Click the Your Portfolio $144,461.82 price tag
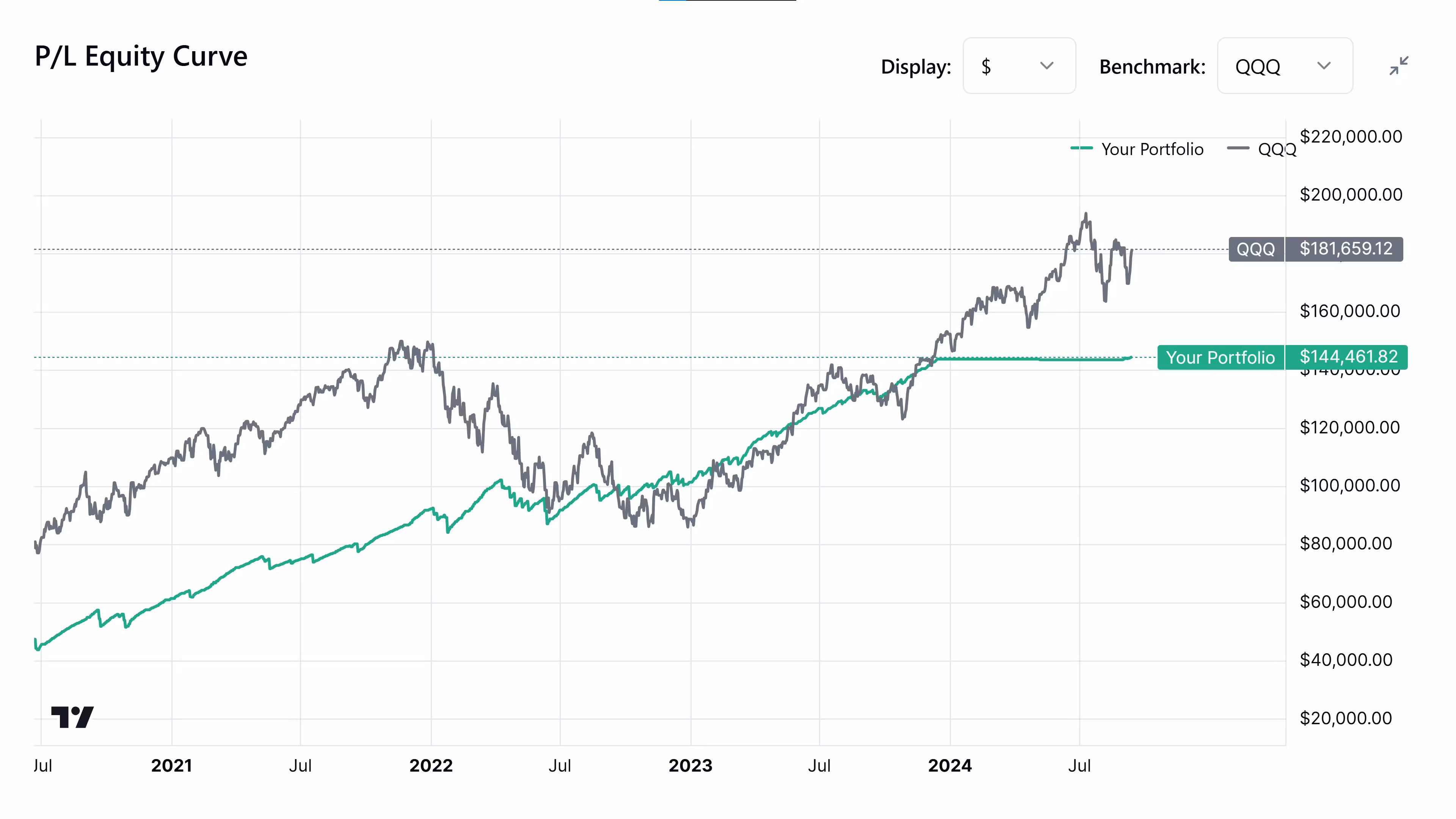 [1348, 357]
